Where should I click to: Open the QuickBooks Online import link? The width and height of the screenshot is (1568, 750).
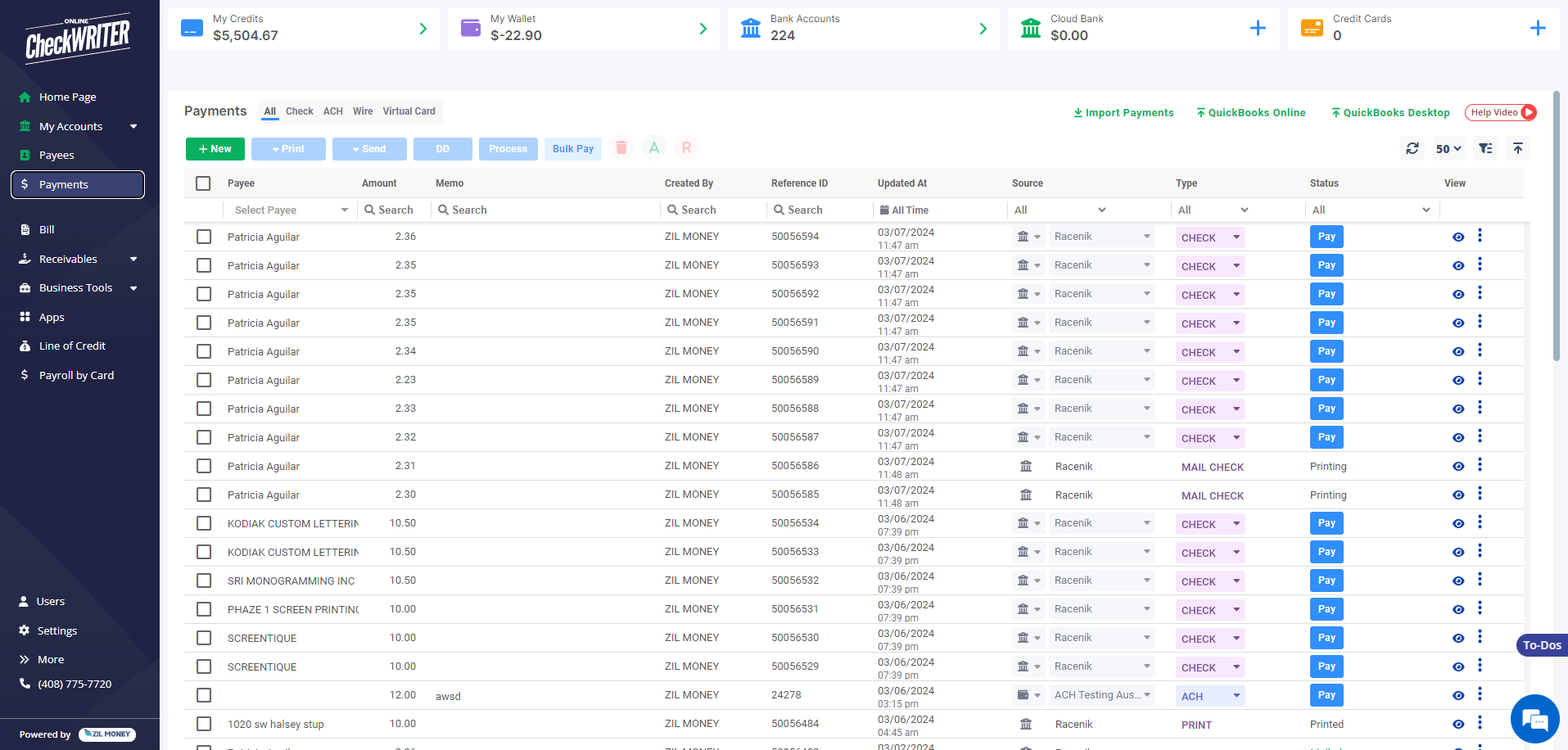click(x=1250, y=112)
